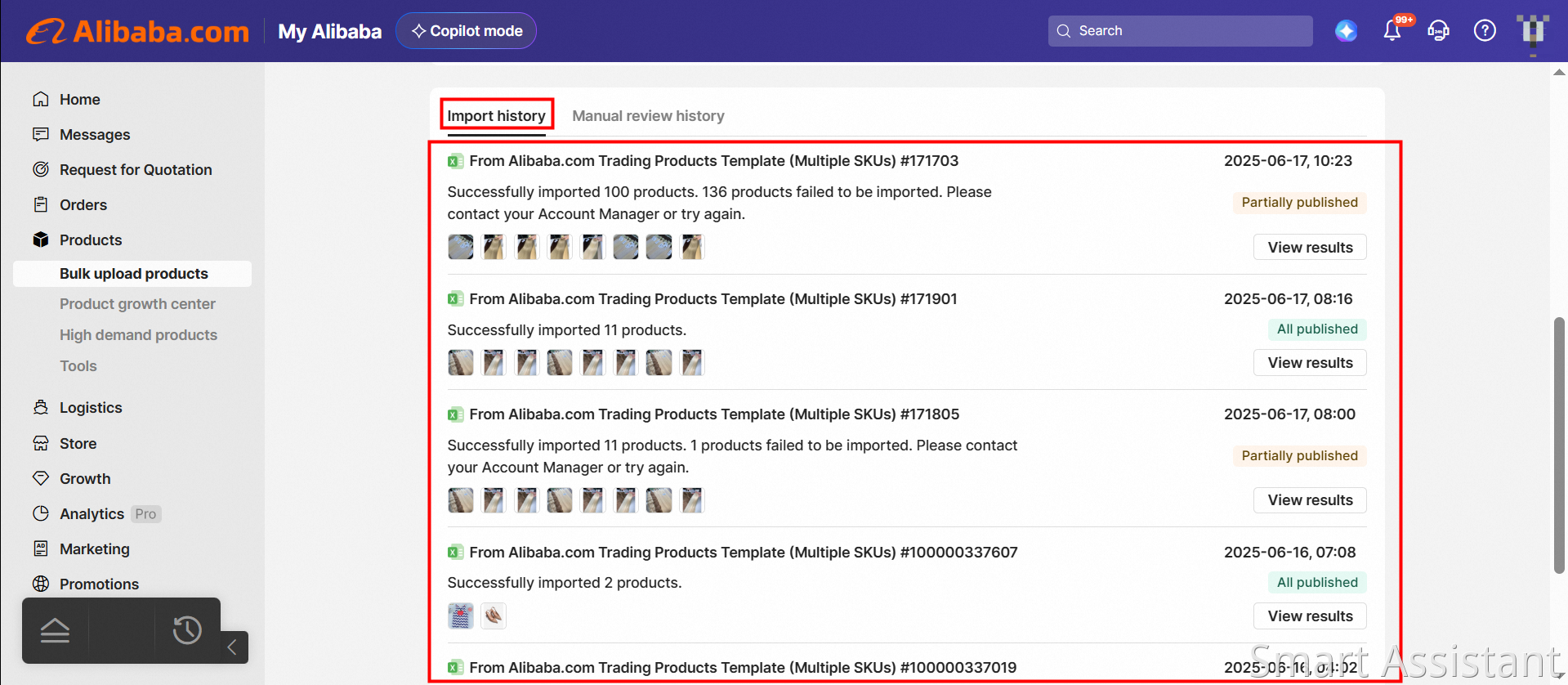Click the Excel icon for import #100000337607

[455, 553]
